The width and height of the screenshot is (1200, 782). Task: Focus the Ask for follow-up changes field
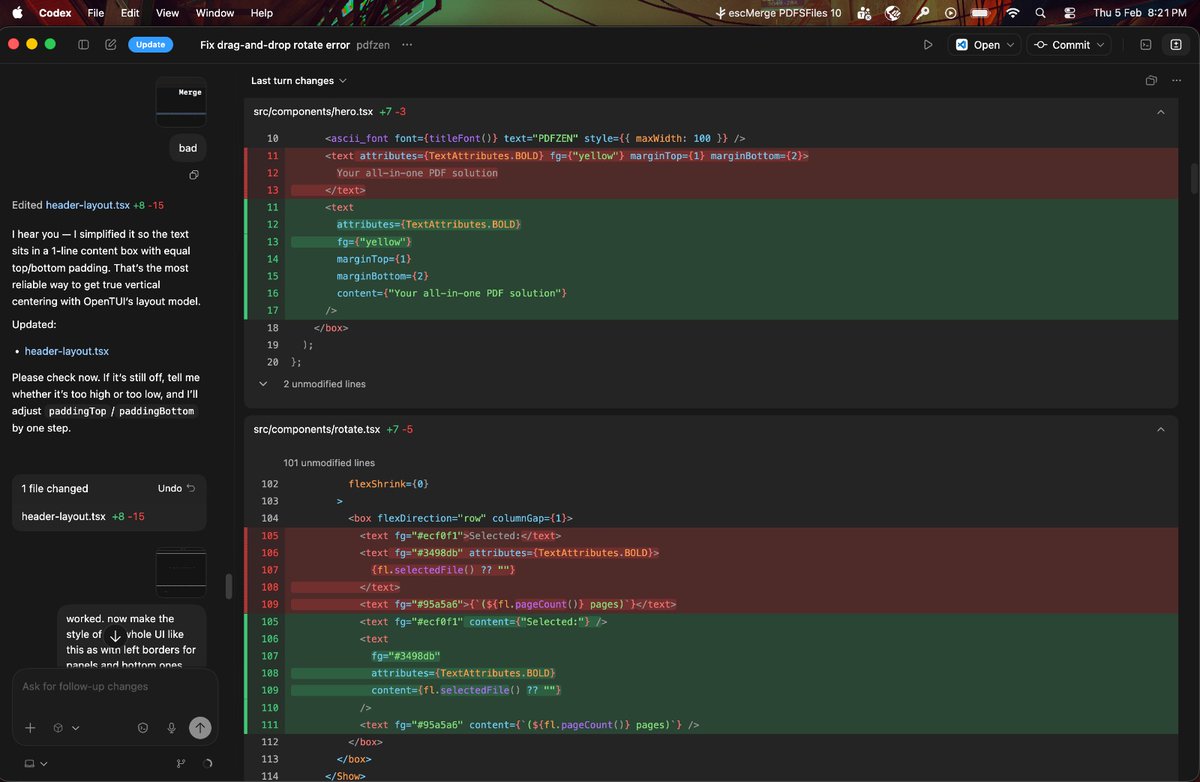tap(114, 687)
